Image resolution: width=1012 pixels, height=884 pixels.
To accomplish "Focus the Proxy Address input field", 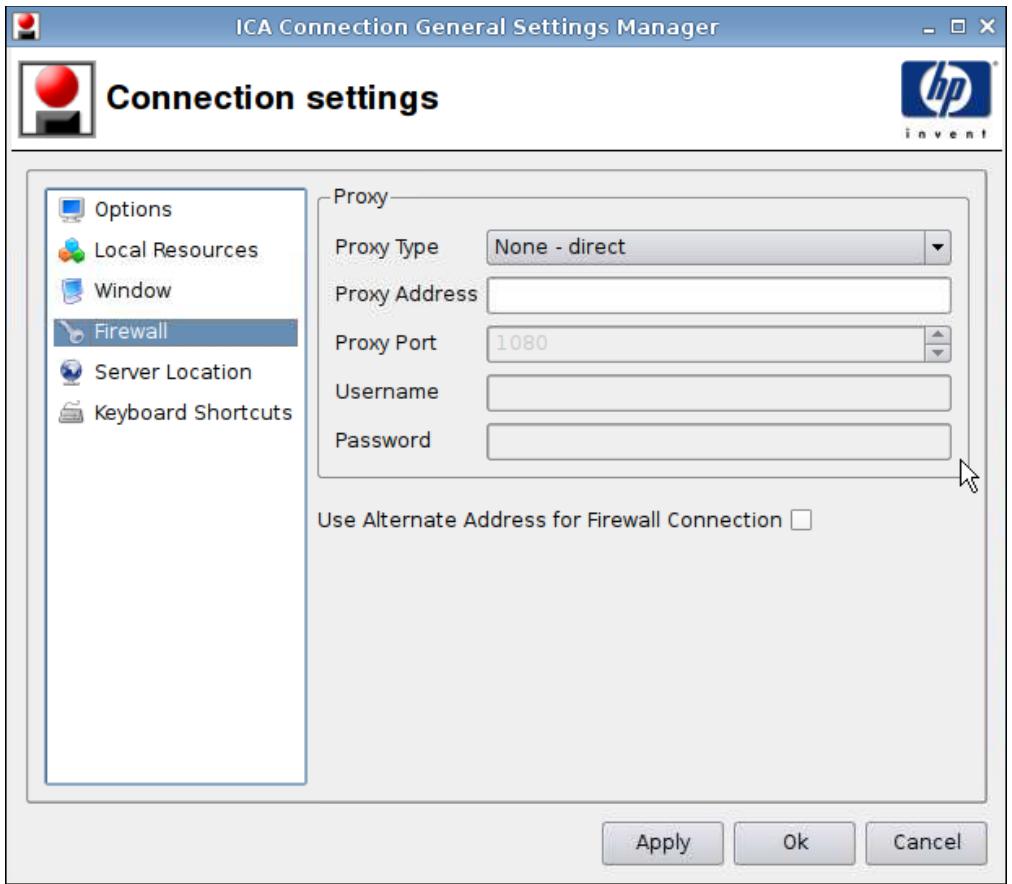I will pos(718,296).
